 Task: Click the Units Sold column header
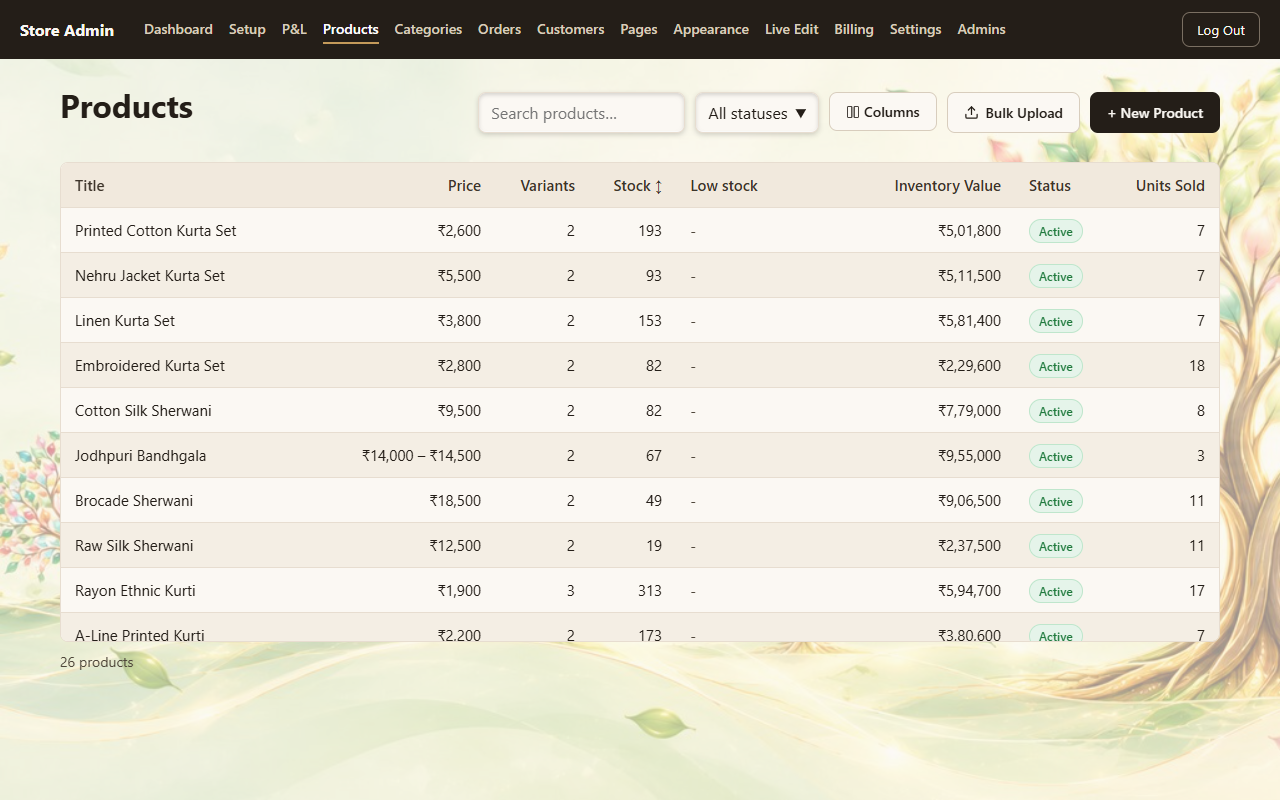[1170, 185]
